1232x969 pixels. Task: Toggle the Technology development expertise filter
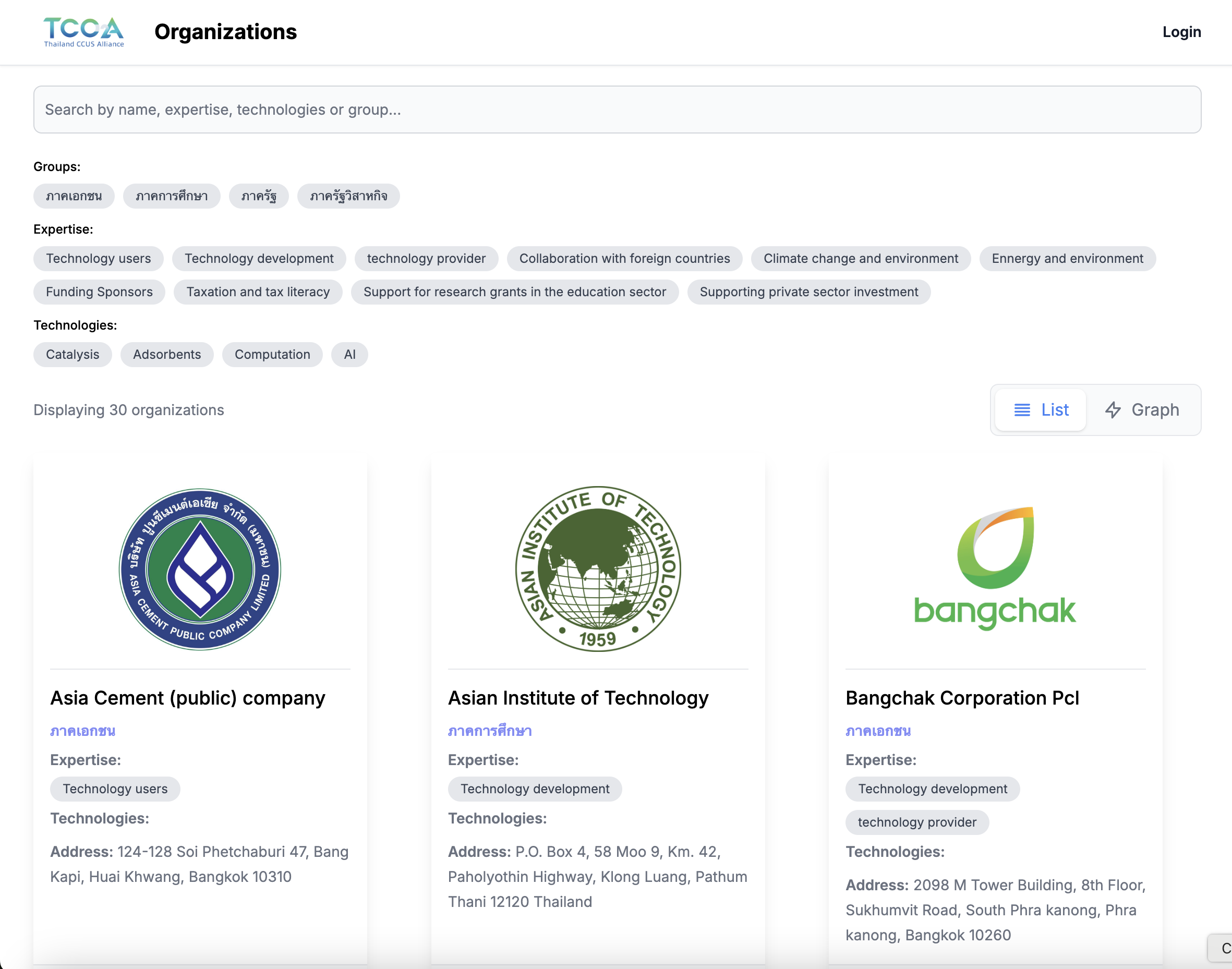click(259, 259)
